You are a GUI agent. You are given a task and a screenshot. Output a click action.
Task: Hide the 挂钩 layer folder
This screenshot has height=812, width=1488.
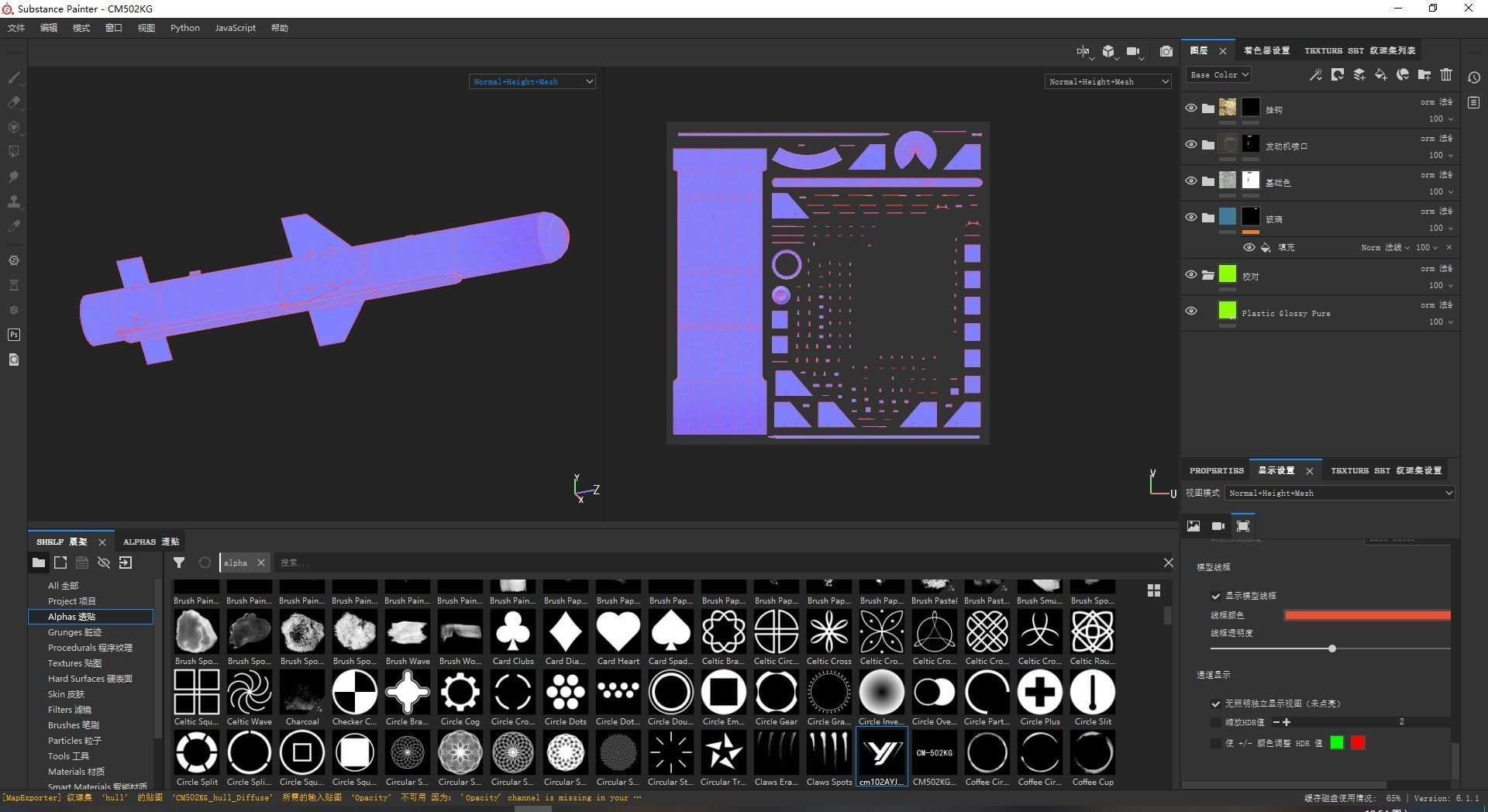(1191, 108)
